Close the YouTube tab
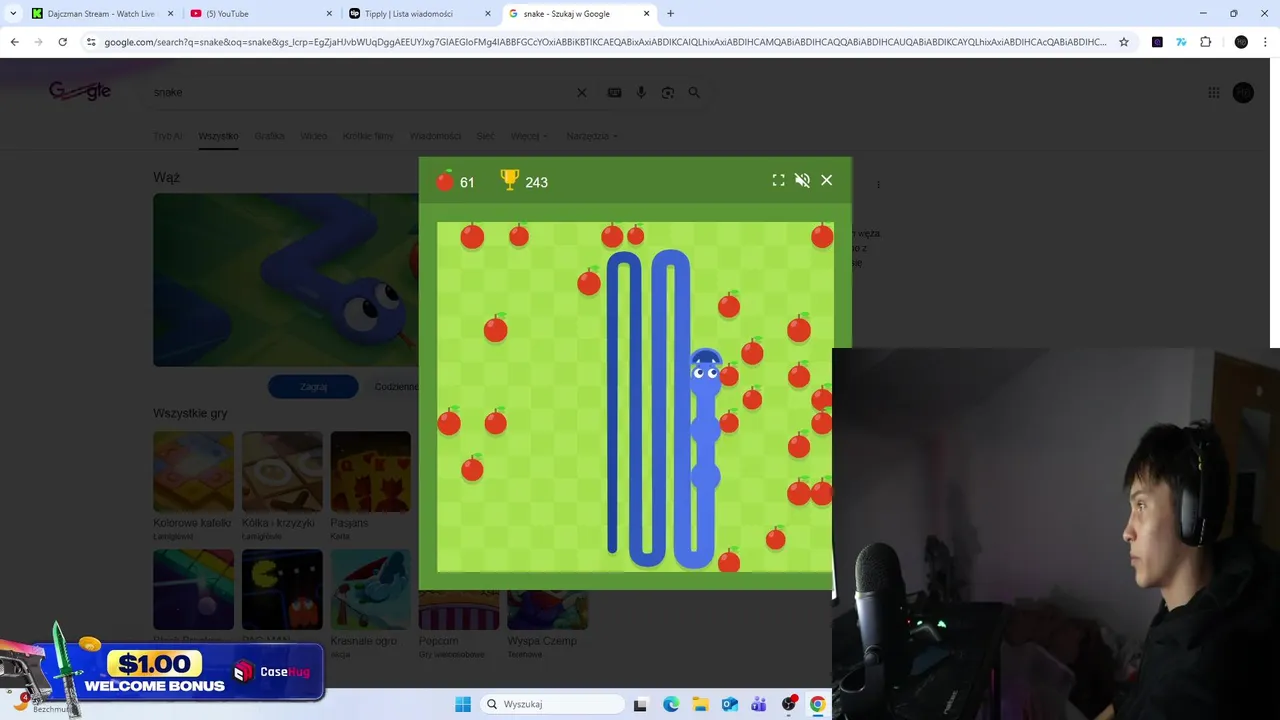Image resolution: width=1280 pixels, height=720 pixels. coord(330,13)
